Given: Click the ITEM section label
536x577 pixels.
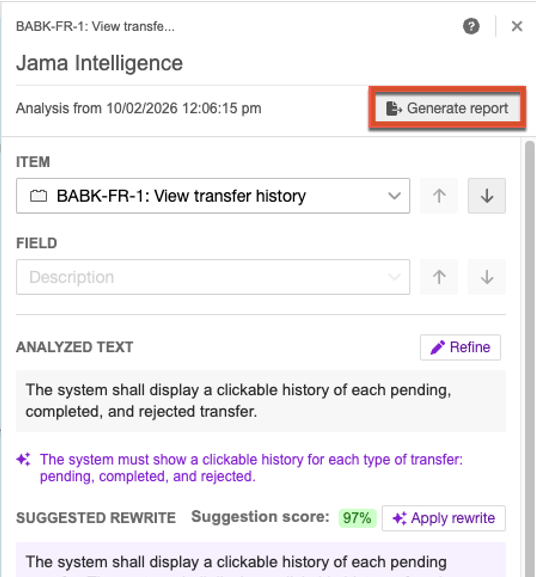Looking at the screenshot, I should [33, 162].
